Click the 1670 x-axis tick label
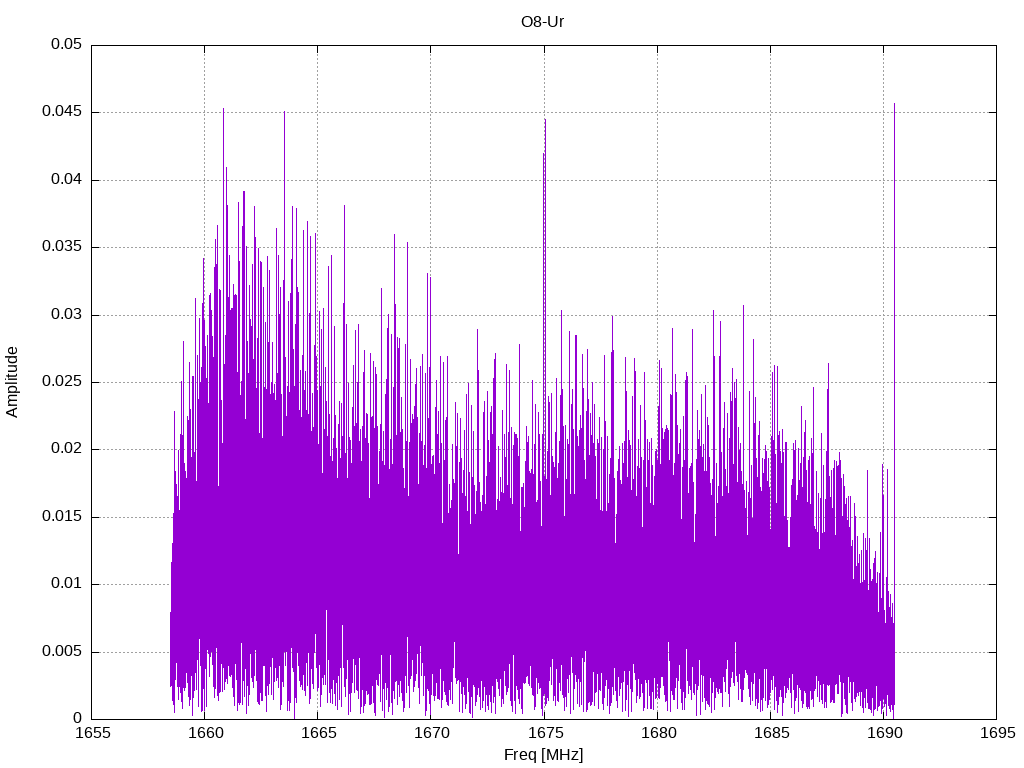Screen dimensions: 1024x768 coord(432,733)
